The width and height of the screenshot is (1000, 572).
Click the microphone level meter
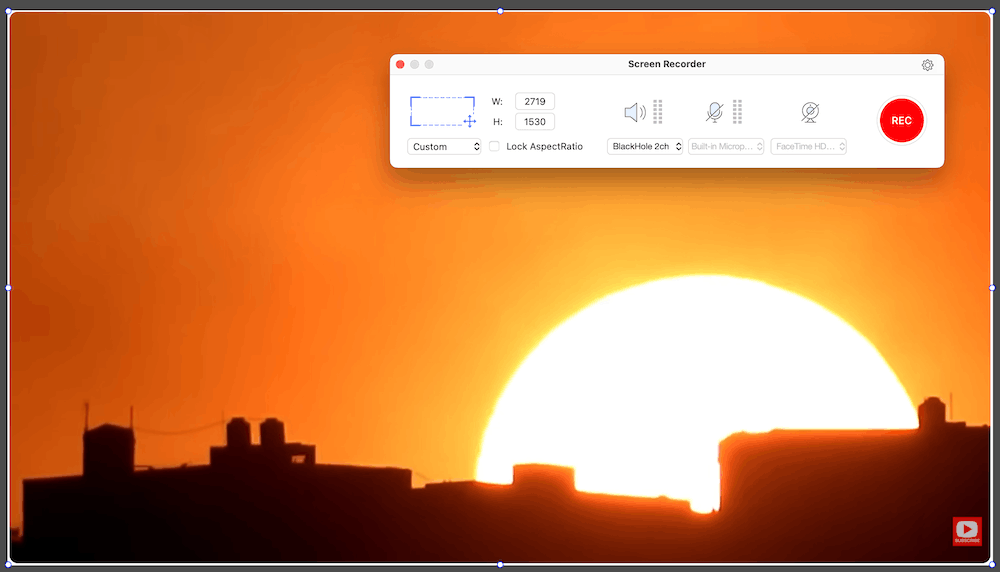737,112
